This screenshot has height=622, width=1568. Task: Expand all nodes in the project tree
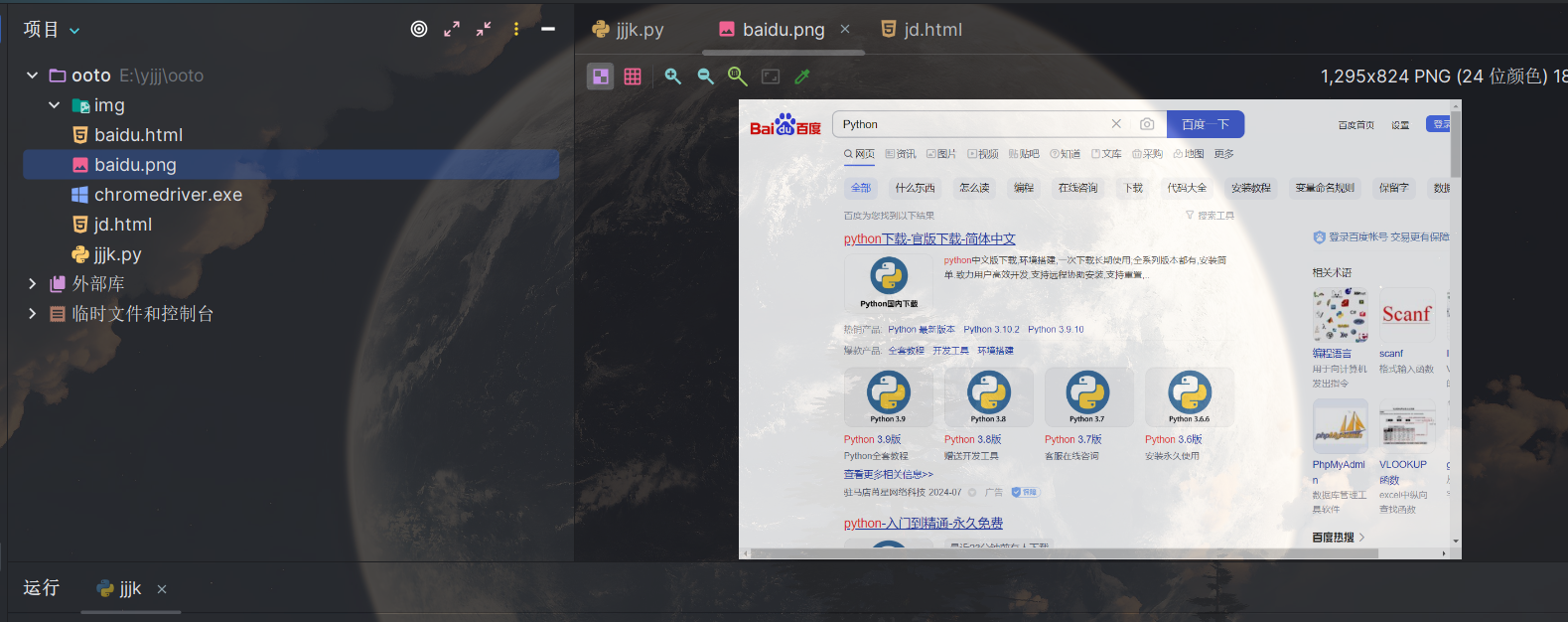point(452,29)
